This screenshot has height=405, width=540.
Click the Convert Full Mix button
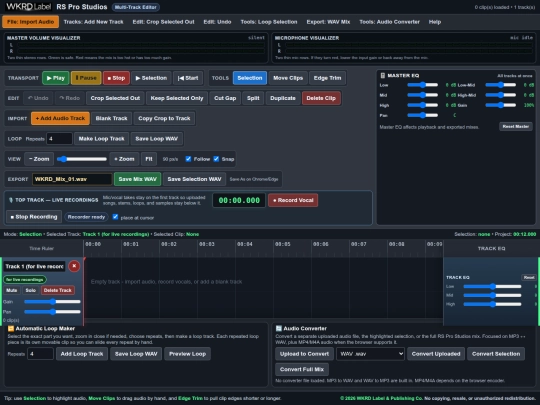(302, 369)
